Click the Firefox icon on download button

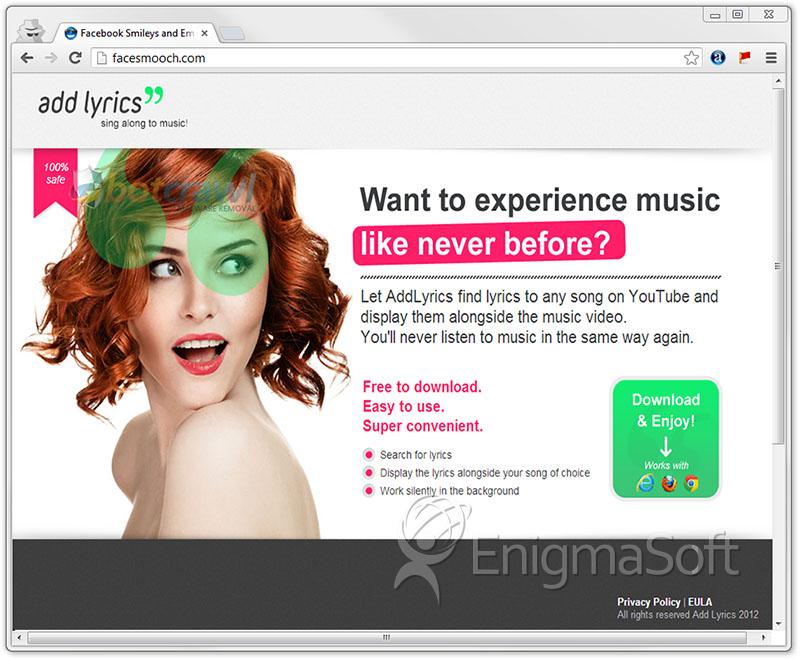click(x=668, y=484)
